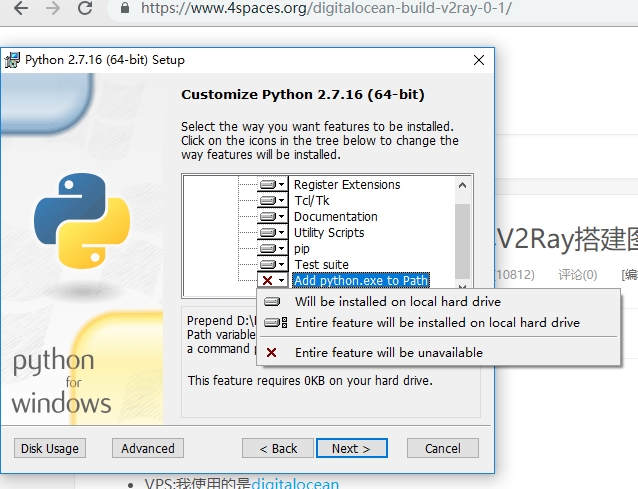638x489 pixels.
Task: Click the feature tree scroll up arrow
Action: [462, 185]
